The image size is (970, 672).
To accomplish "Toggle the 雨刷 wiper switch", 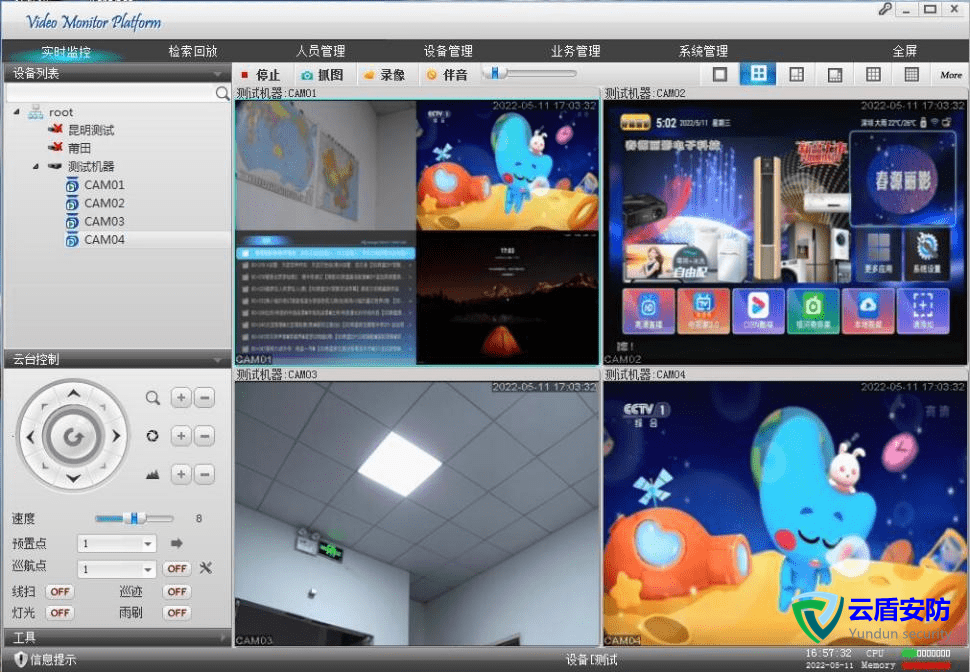I will 177,612.
